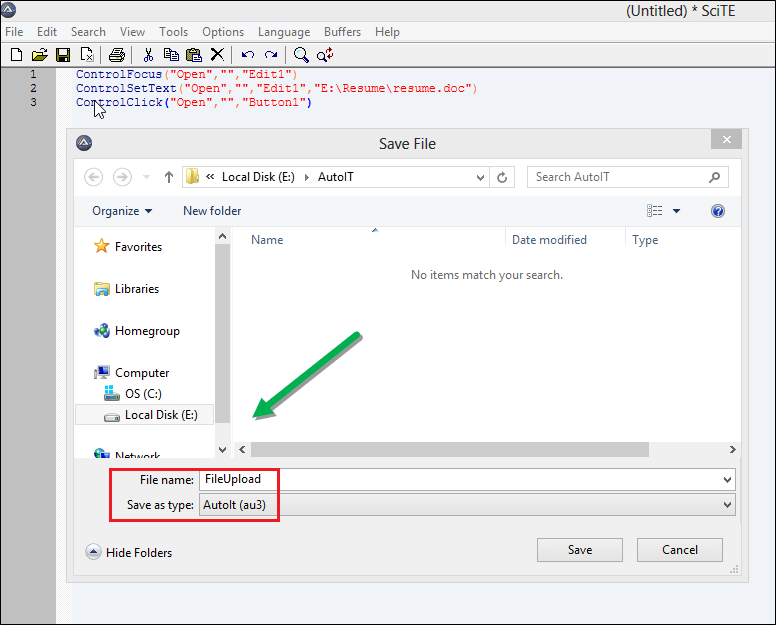The image size is (776, 625).
Task: Click the Find magnifier icon
Action: (301, 54)
